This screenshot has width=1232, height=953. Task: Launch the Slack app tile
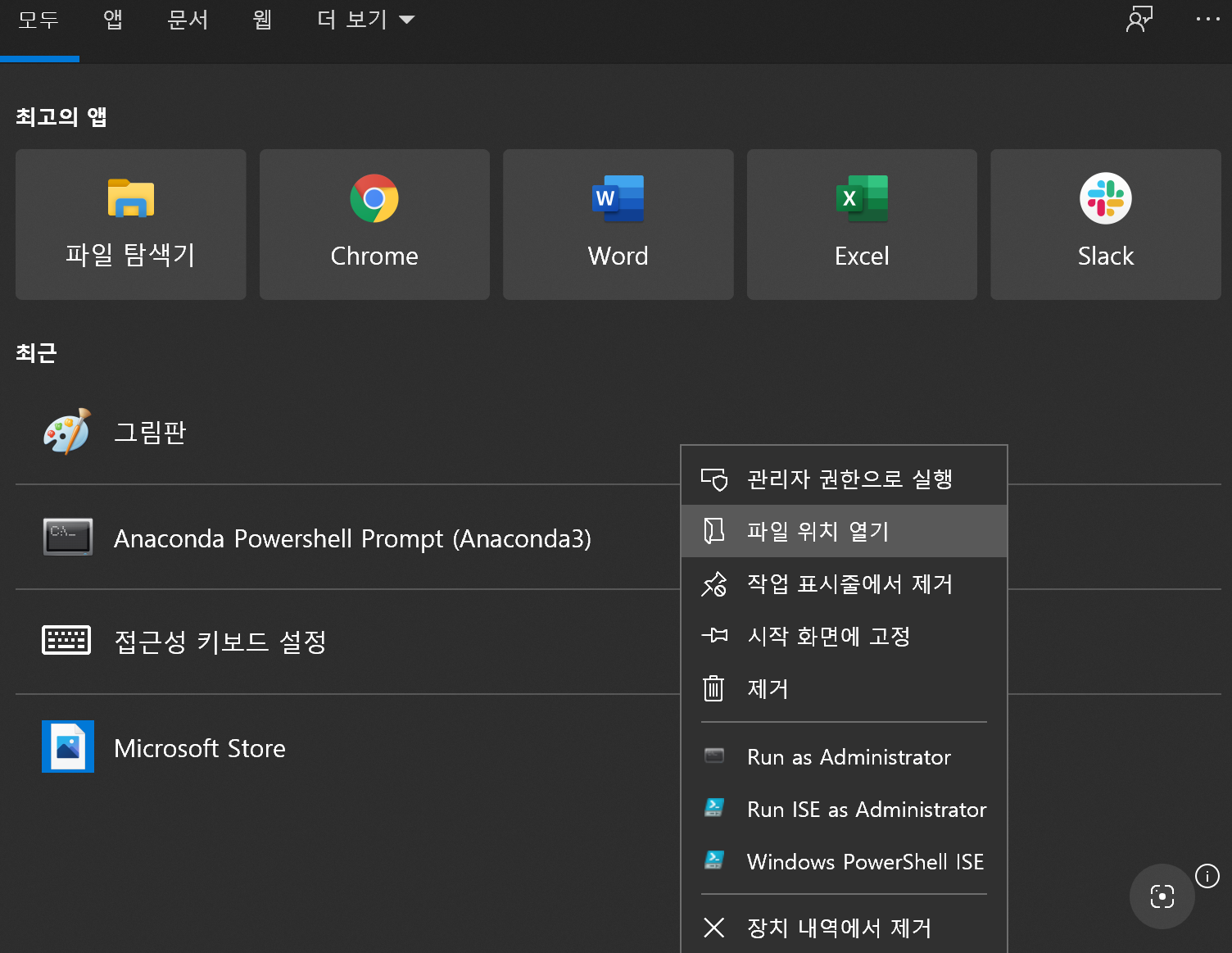tap(1105, 224)
